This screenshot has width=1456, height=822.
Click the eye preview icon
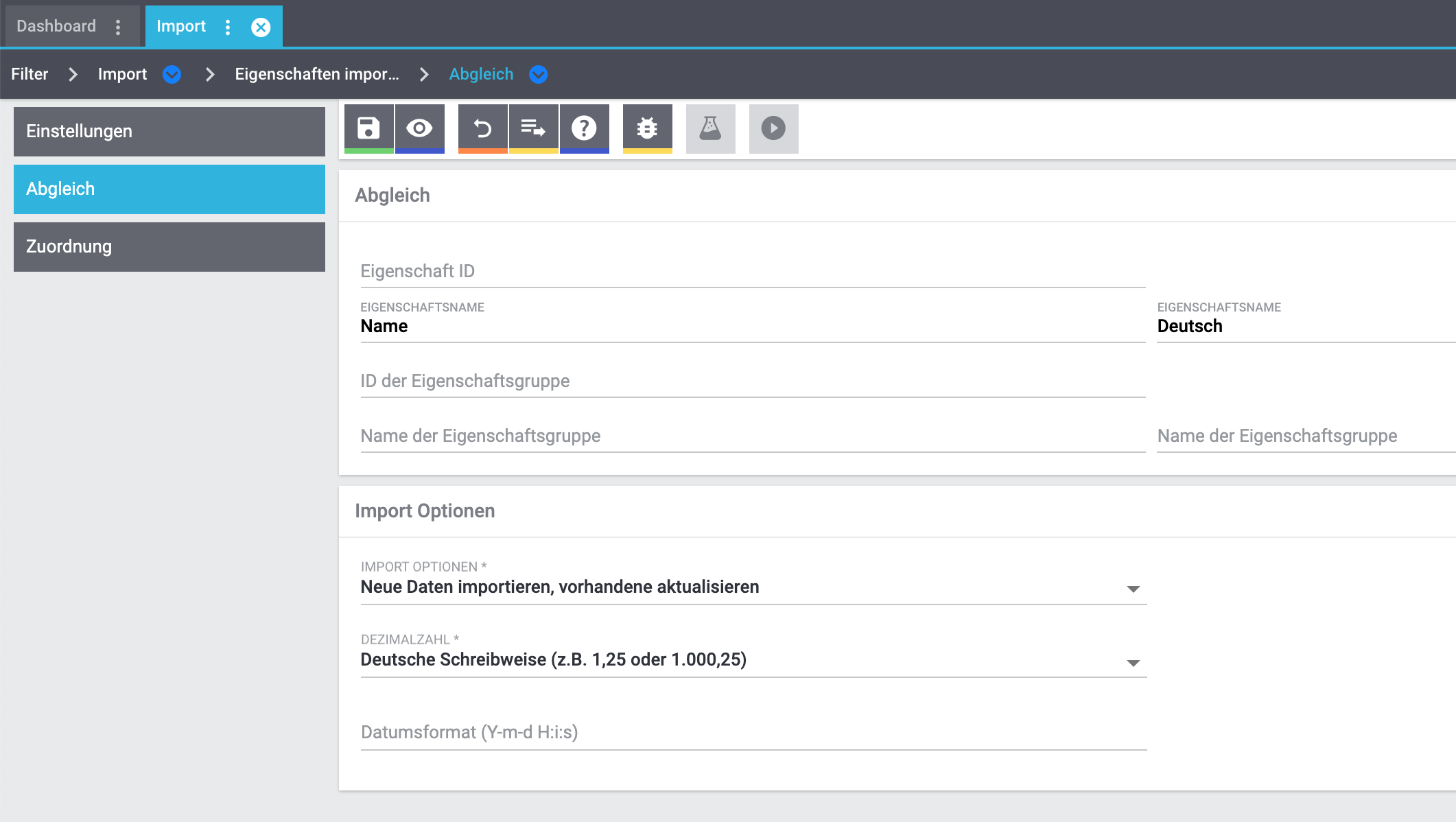(419, 128)
